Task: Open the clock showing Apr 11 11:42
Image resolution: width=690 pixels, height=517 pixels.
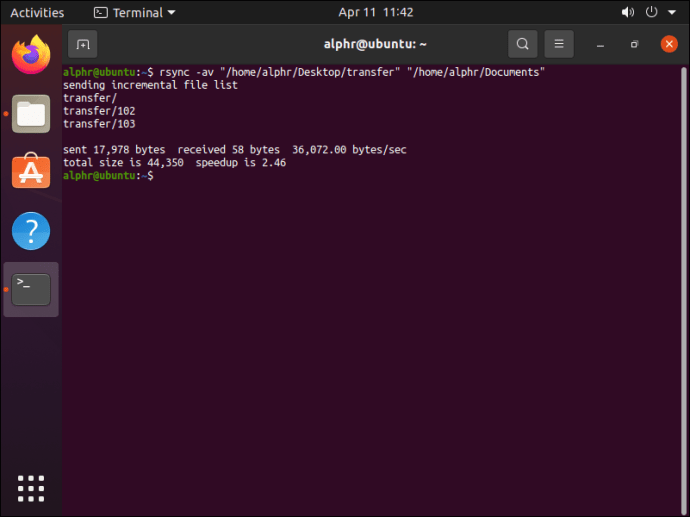Action: click(x=376, y=12)
